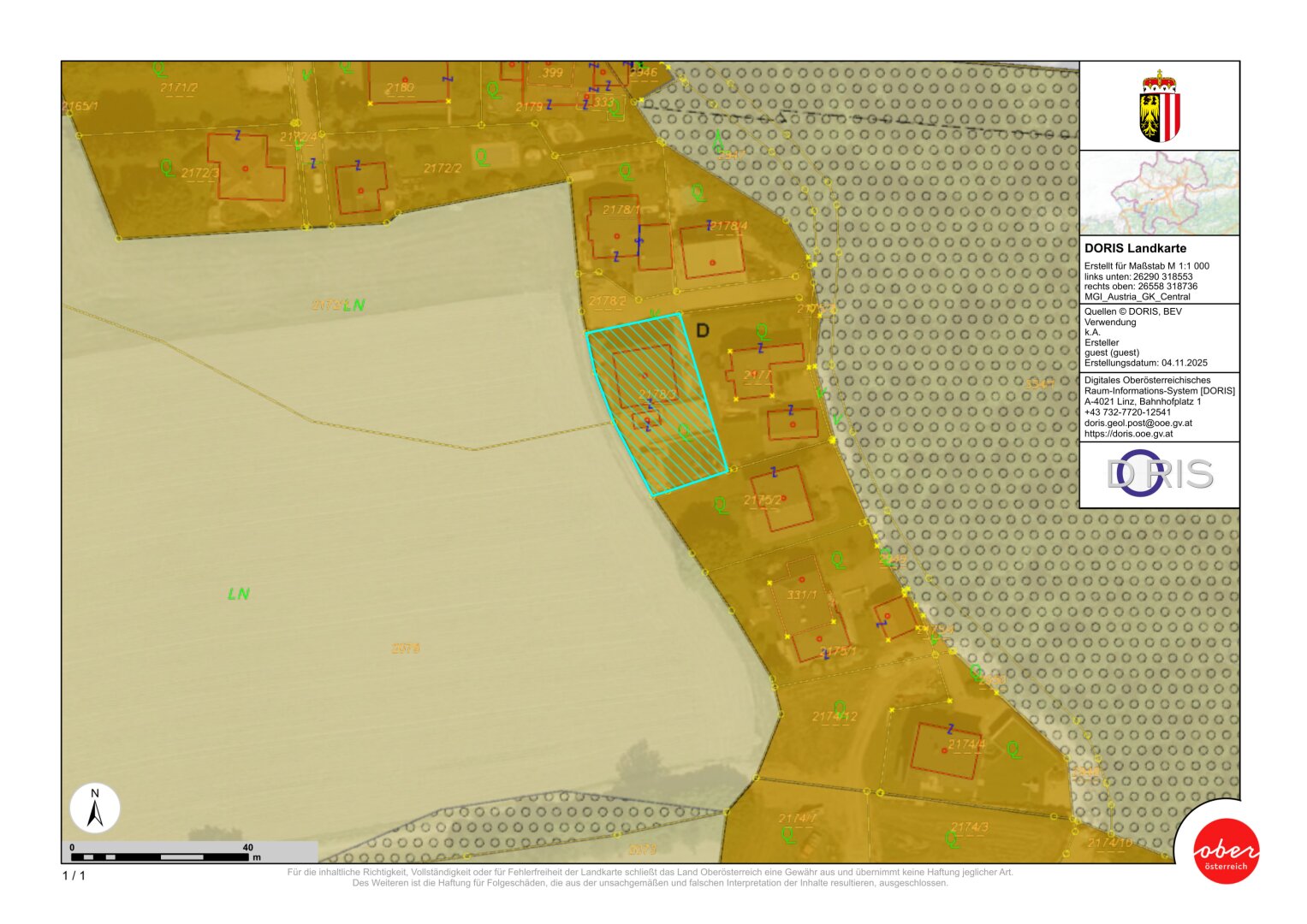
Task: Select parcel label 2178/4
Action: [728, 227]
